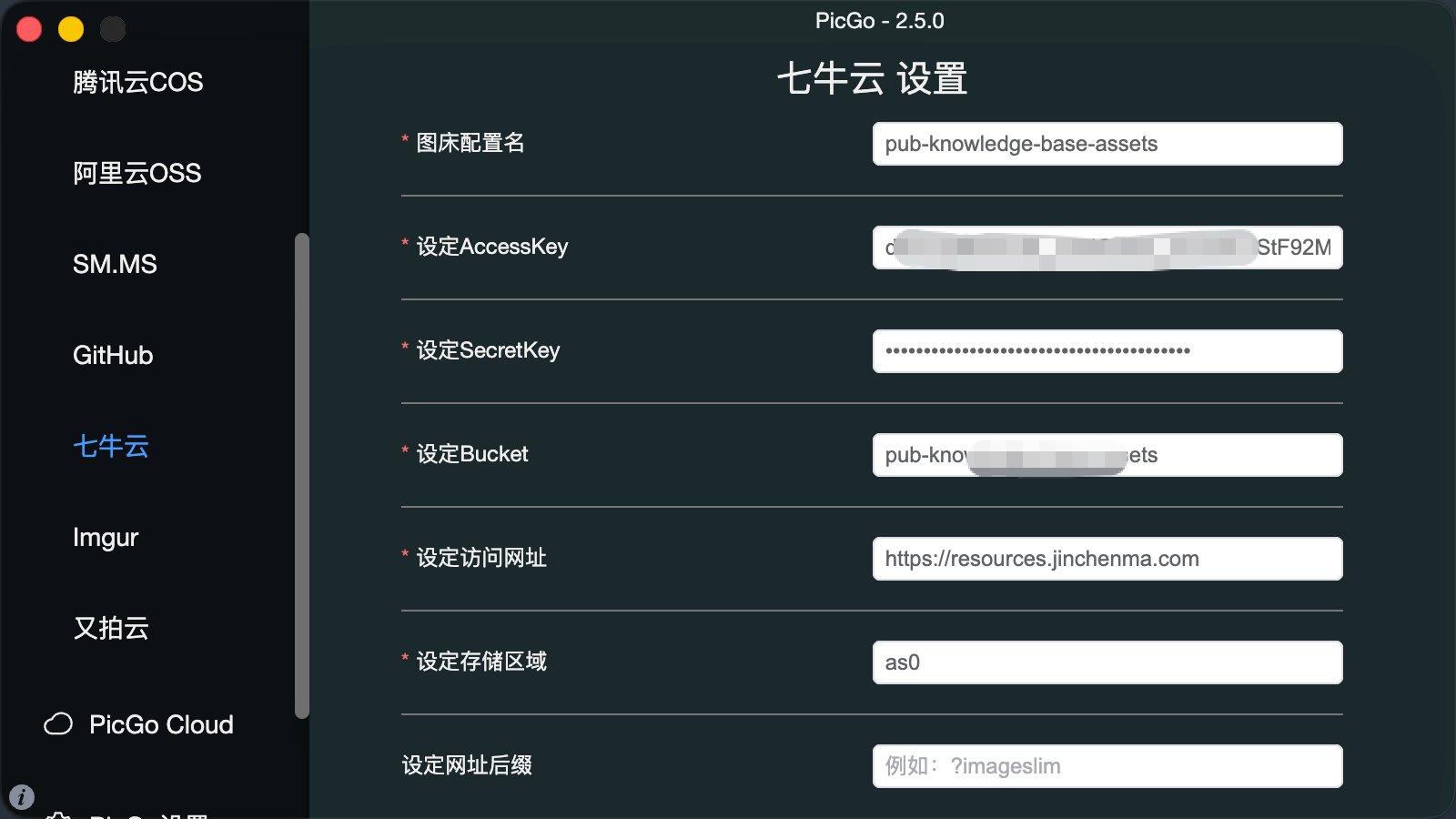Screen dimensions: 1456x819
Task: Click the 设定网址后缀 field with ?imageslim placeholder
Action: pyautogui.click(x=1107, y=766)
